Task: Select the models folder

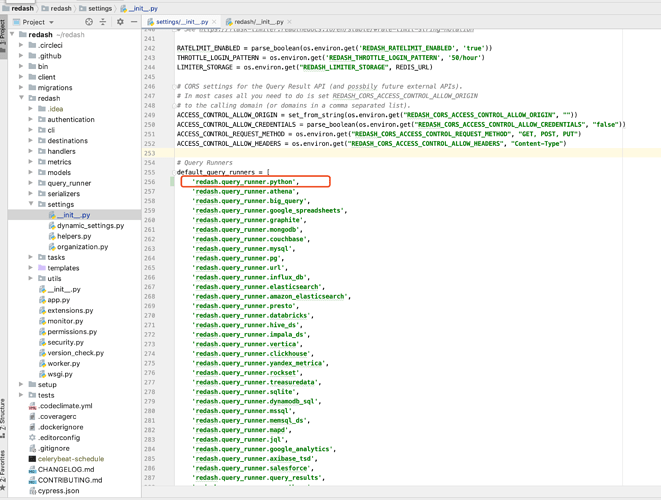Action: [59, 172]
